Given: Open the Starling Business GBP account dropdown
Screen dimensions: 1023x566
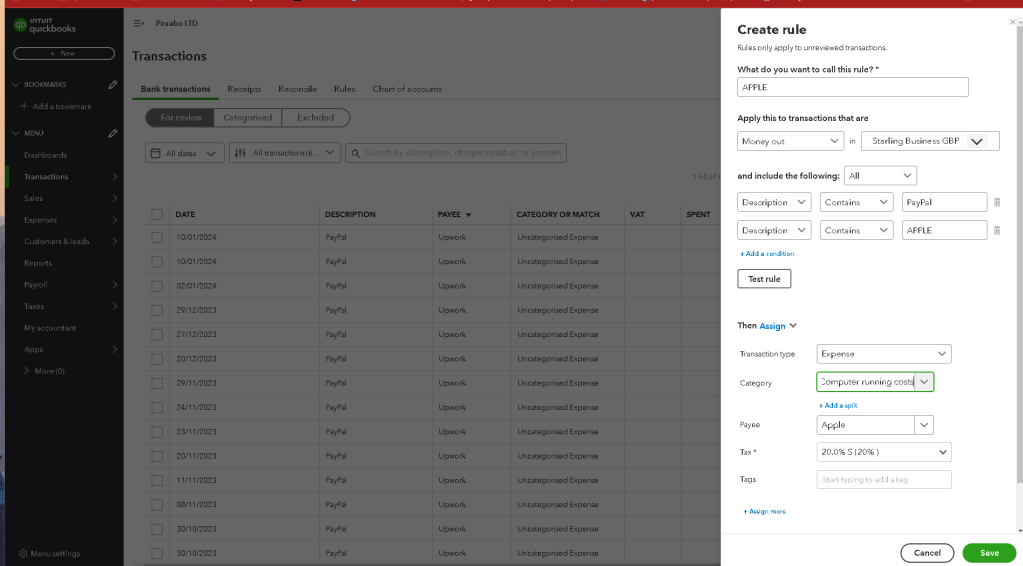Looking at the screenshot, I should 930,141.
